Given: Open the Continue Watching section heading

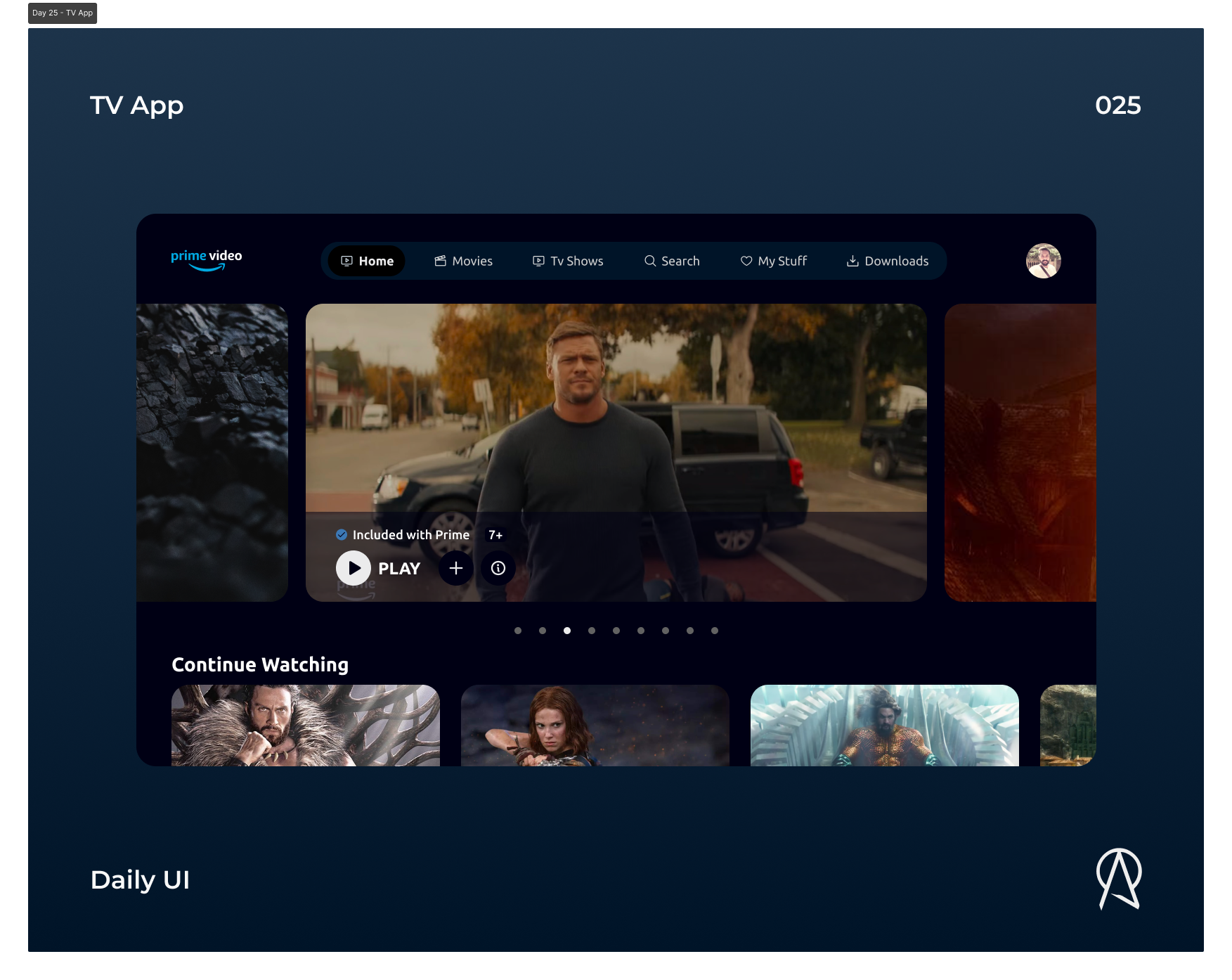Looking at the screenshot, I should [260, 664].
